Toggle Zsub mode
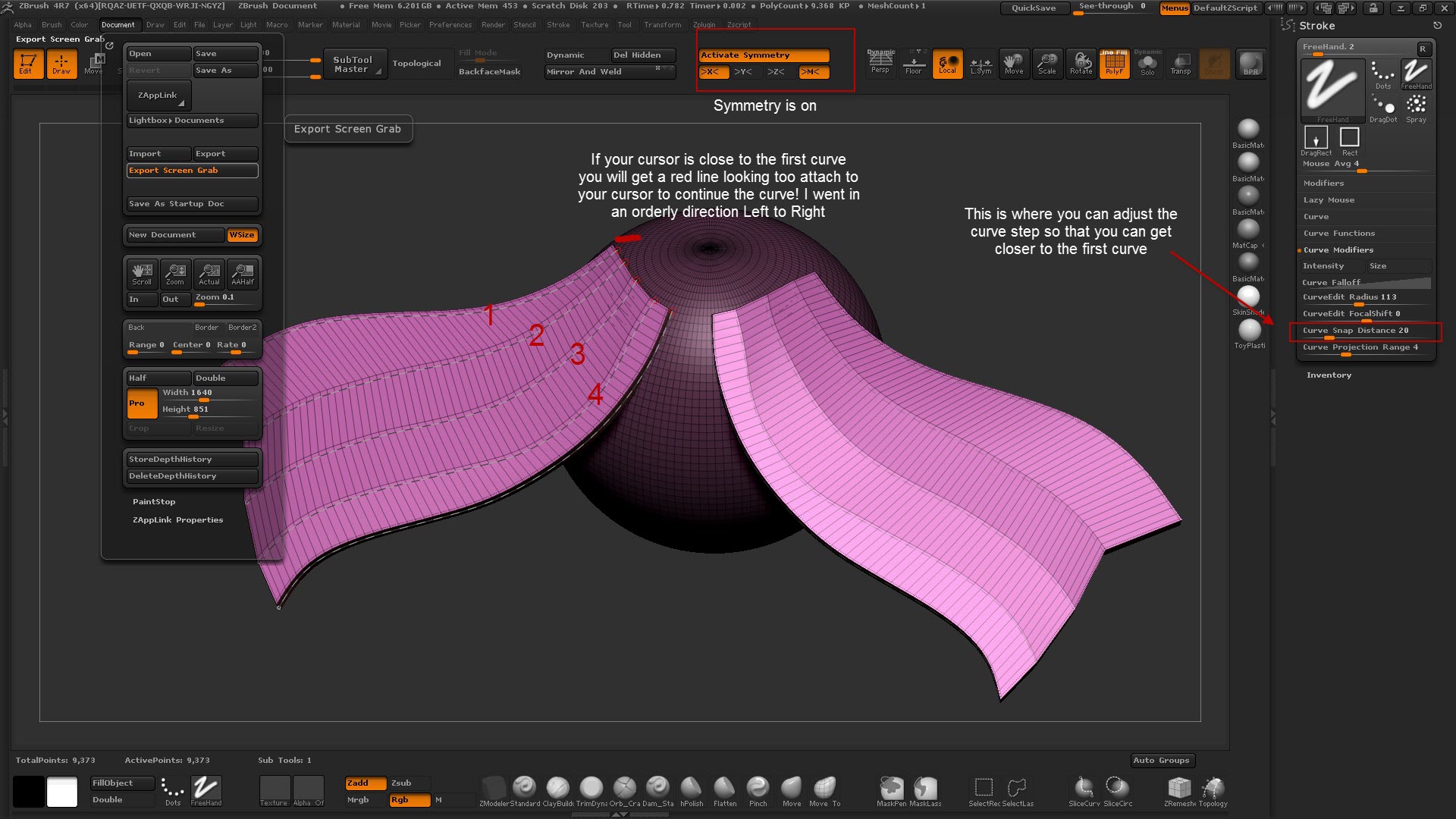The image size is (1456, 819). tap(409, 783)
